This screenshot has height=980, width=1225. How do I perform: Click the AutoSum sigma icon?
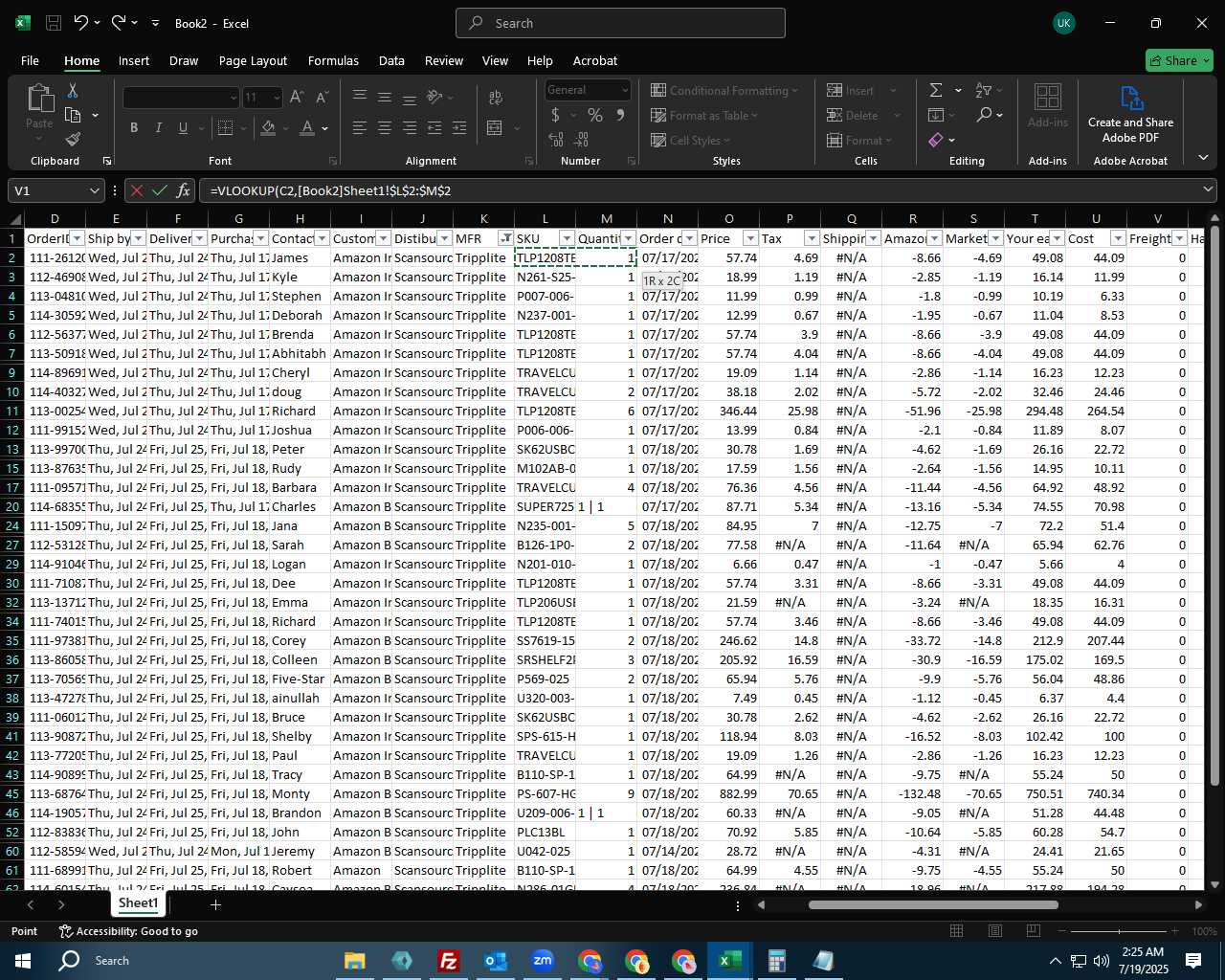[x=936, y=90]
